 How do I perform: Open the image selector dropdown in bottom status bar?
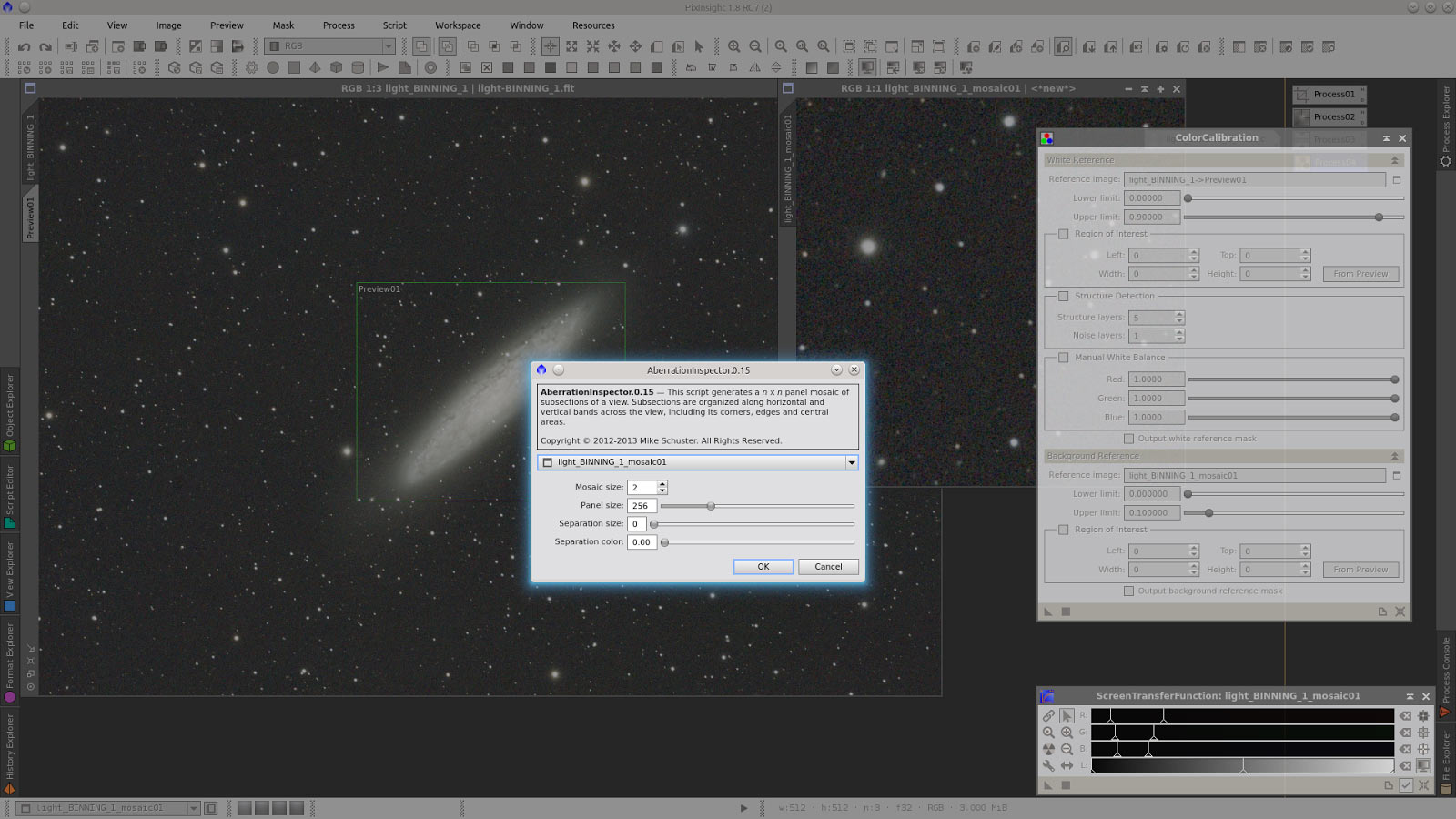pos(194,807)
